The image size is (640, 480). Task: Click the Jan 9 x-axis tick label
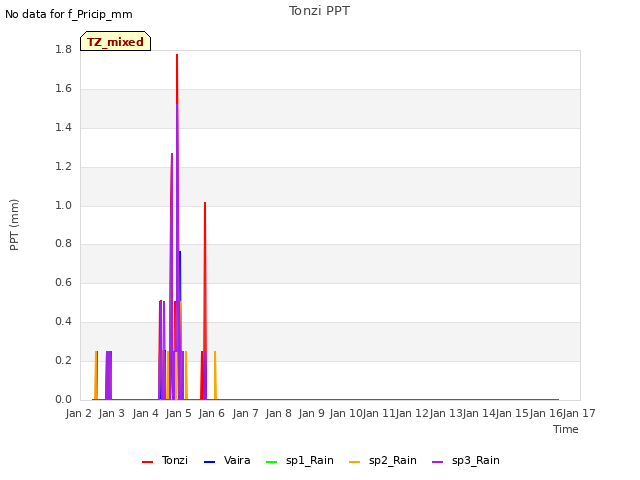click(311, 413)
